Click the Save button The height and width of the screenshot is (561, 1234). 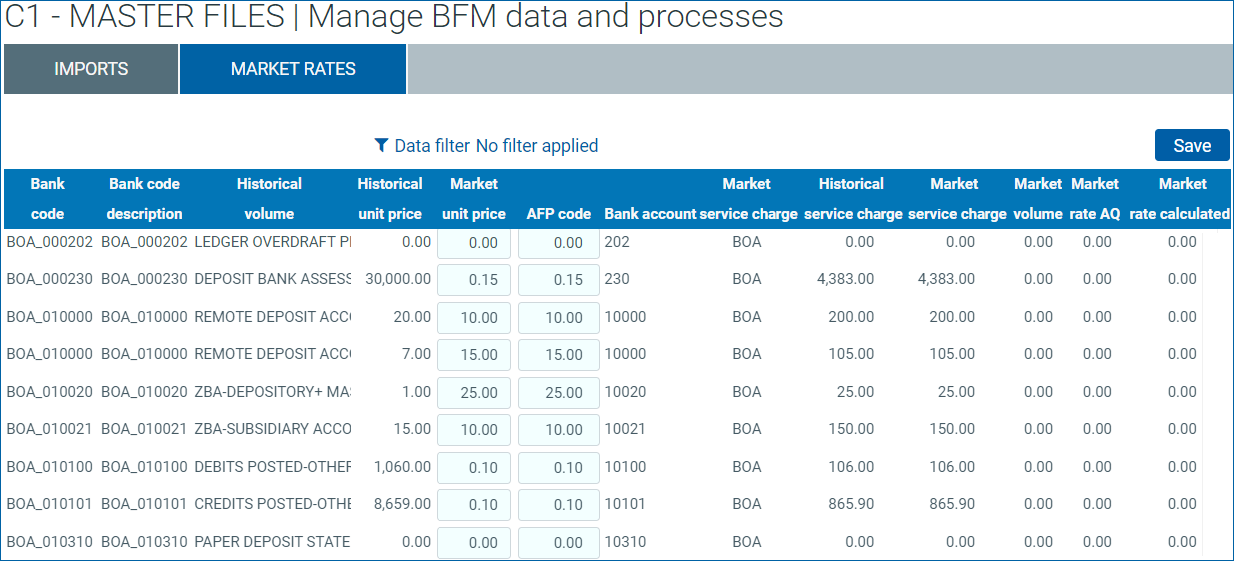click(x=1192, y=145)
